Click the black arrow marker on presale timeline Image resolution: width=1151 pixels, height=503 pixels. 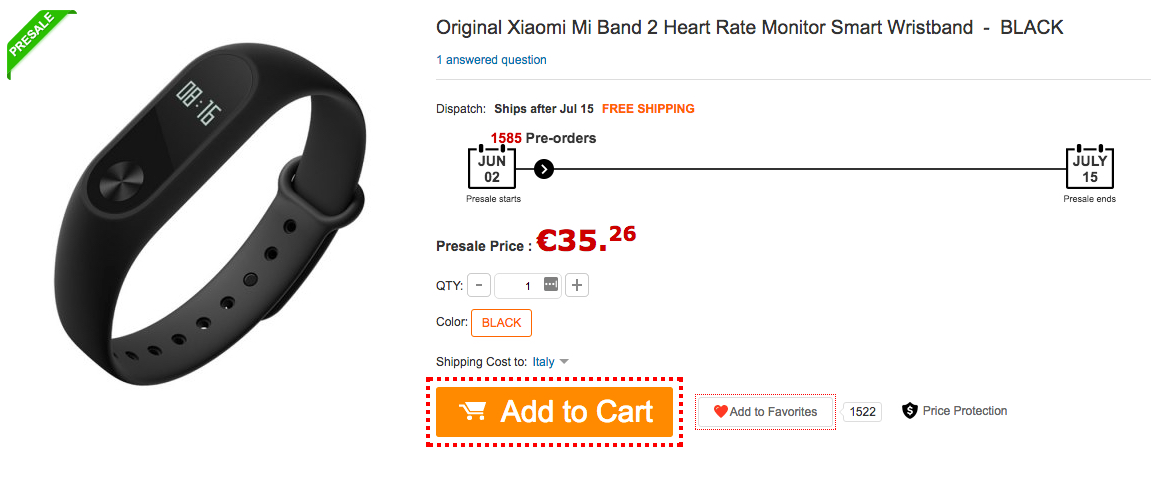pos(543,169)
